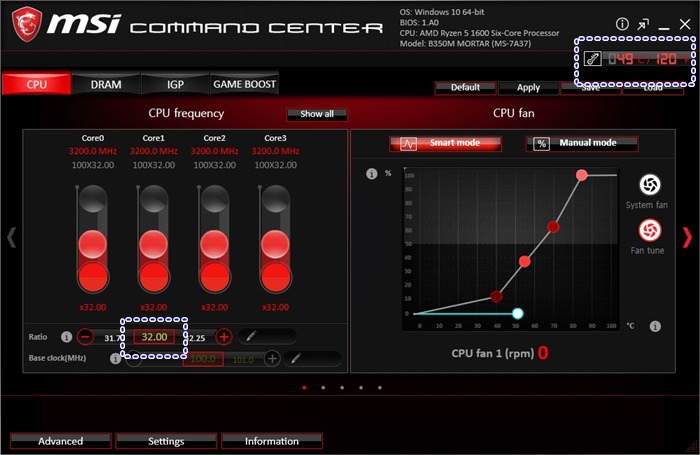Click the Core1 frequency slider knob
700x455 pixels.
(x=154, y=245)
